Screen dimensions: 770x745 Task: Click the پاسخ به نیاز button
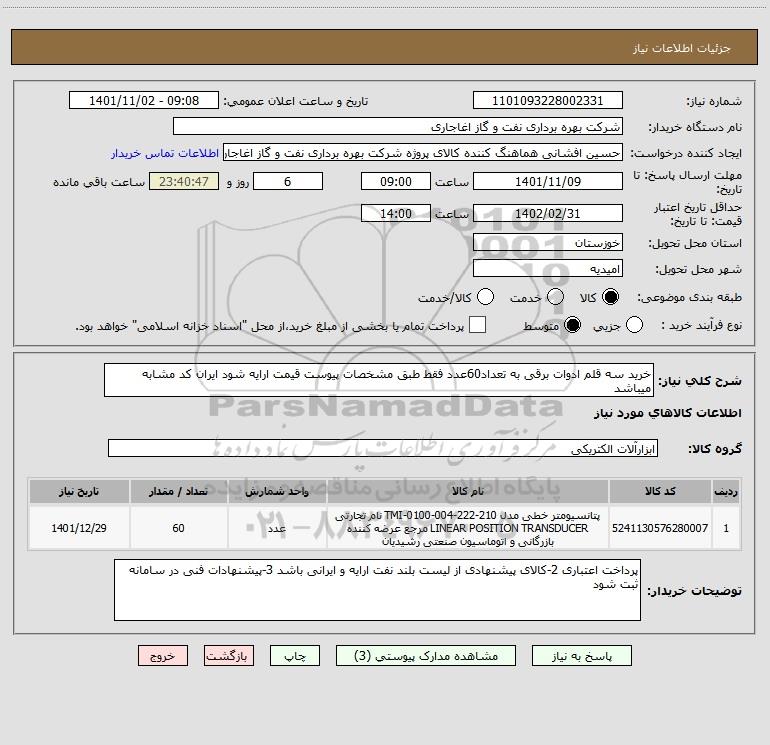[x=582, y=656]
